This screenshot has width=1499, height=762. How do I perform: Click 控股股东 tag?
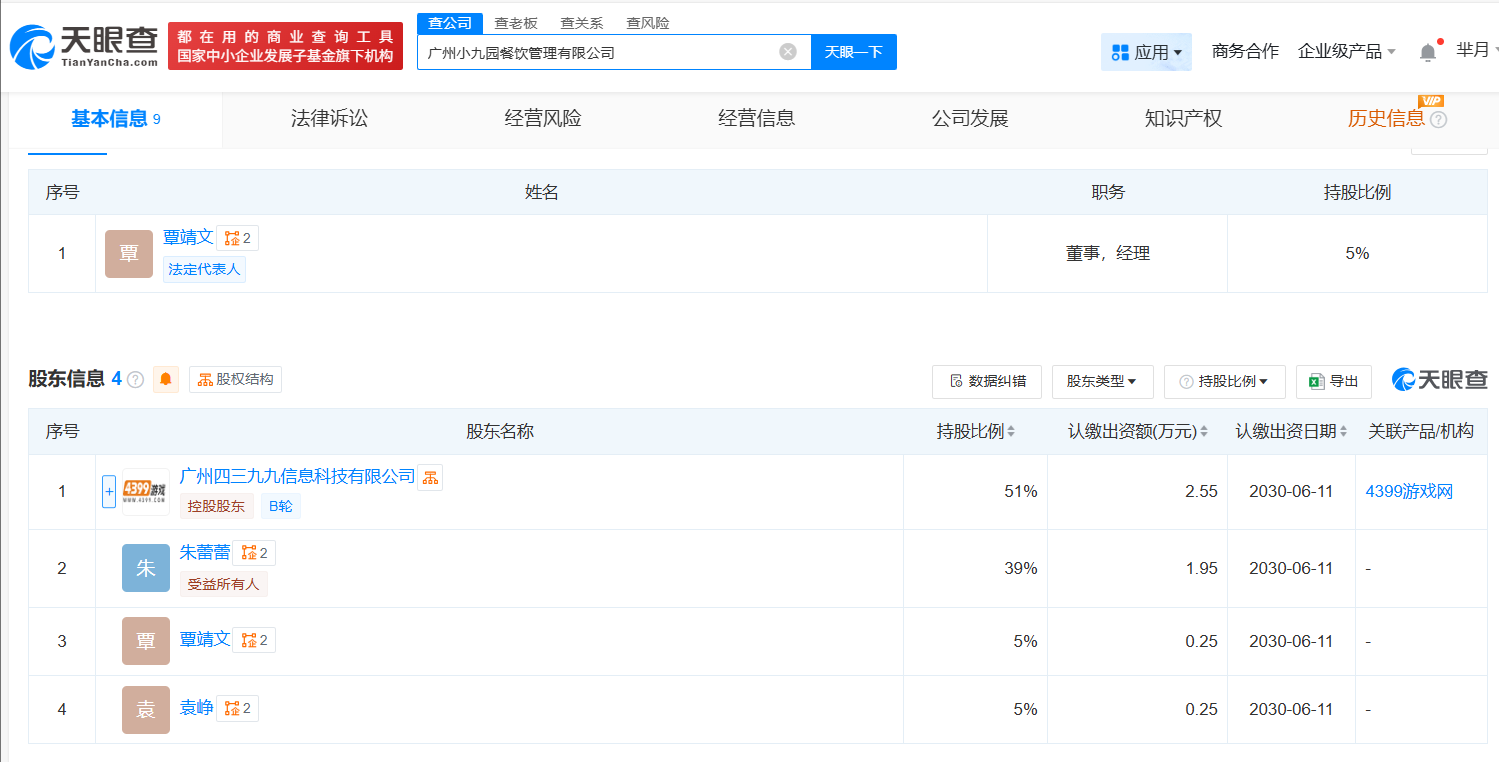(216, 506)
